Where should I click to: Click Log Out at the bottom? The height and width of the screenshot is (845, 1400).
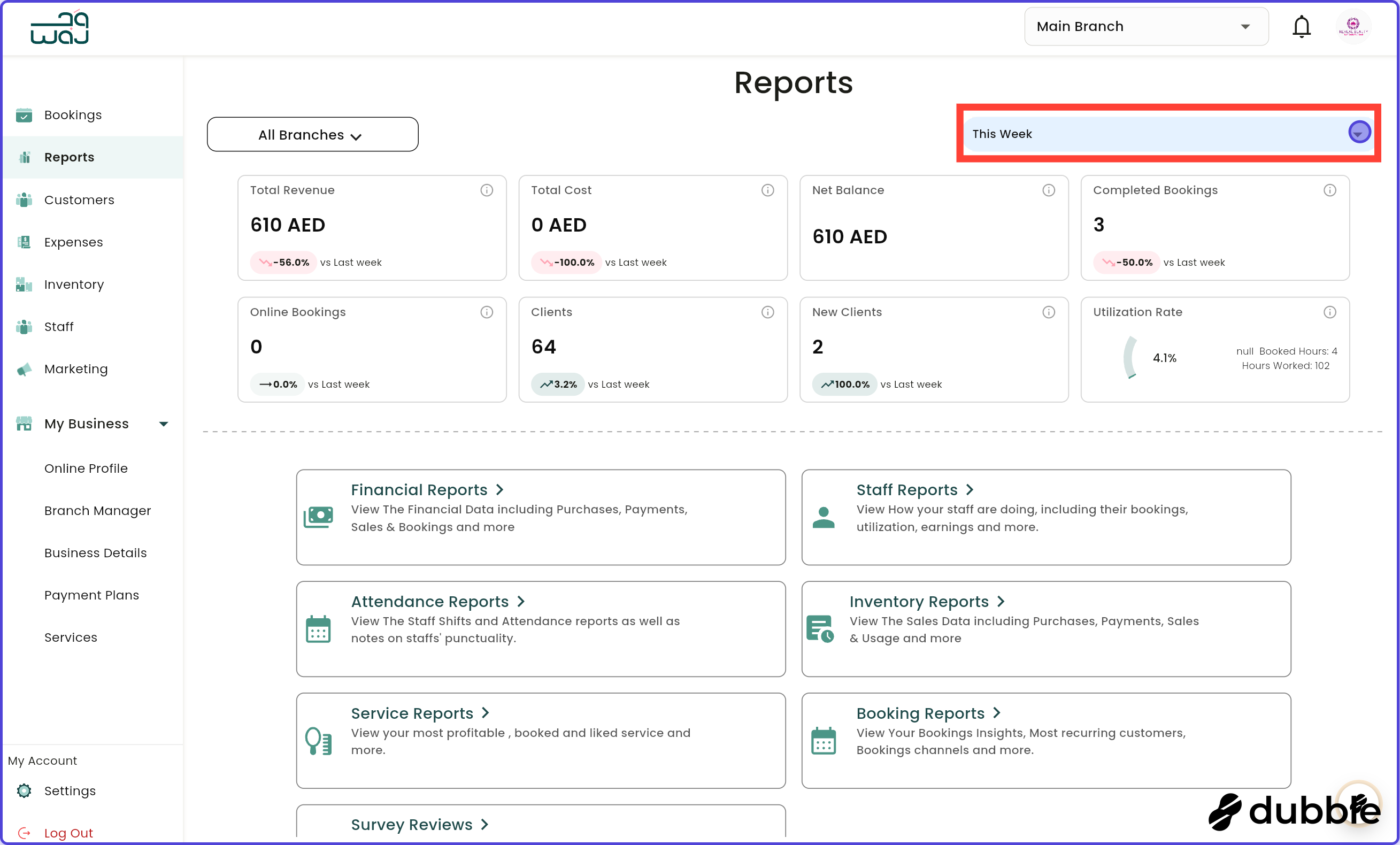click(68, 832)
